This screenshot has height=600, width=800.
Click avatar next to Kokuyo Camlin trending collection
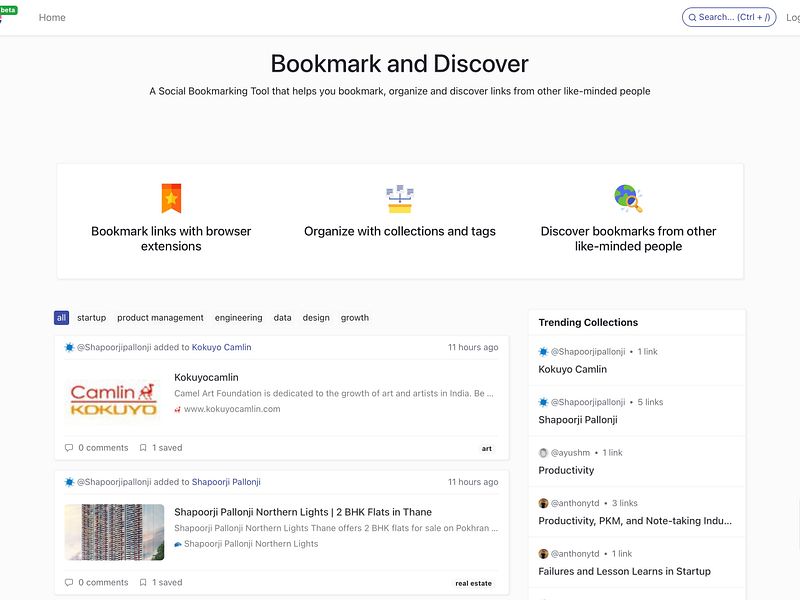543,352
